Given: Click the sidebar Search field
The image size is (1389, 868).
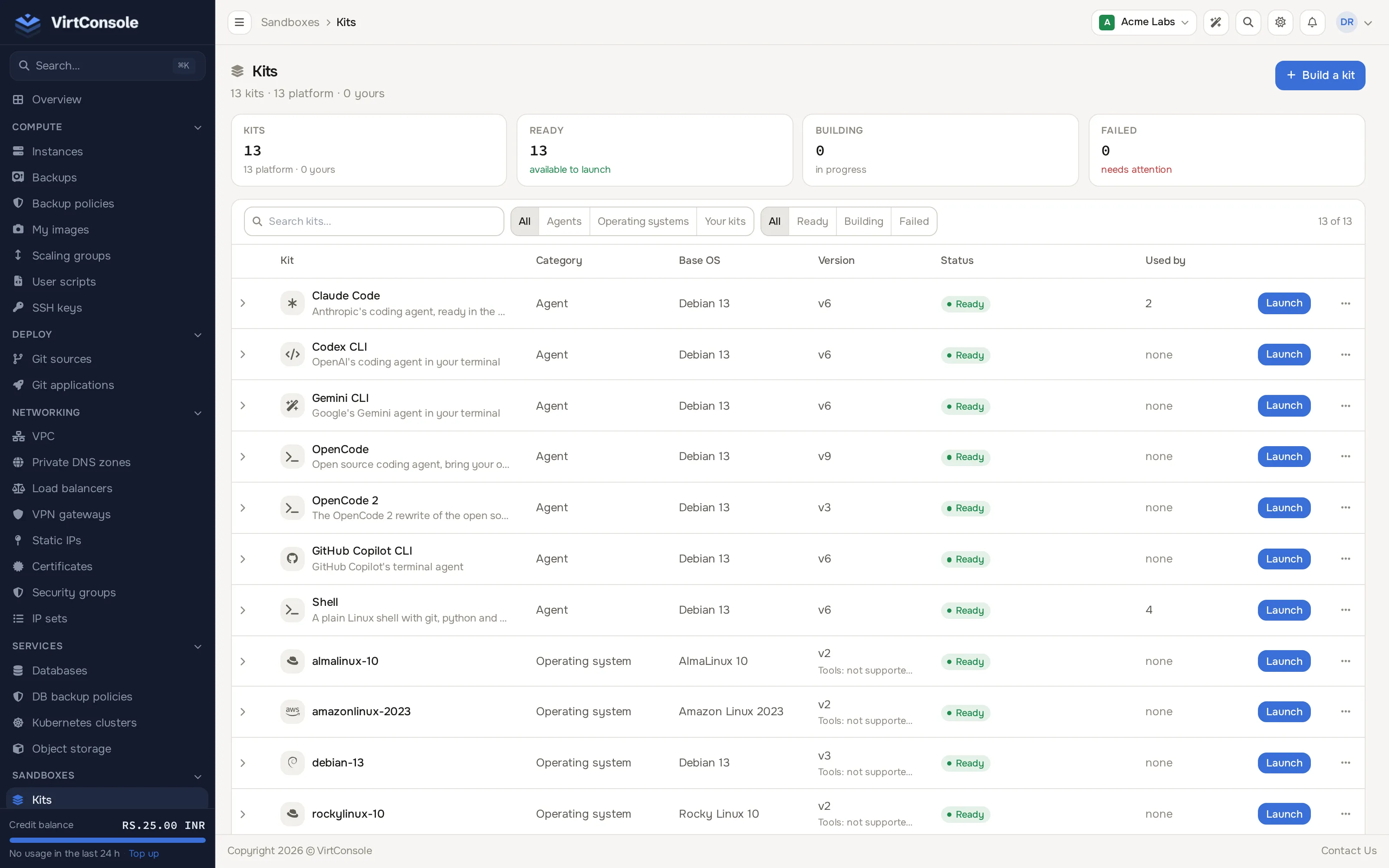Looking at the screenshot, I should tap(107, 66).
